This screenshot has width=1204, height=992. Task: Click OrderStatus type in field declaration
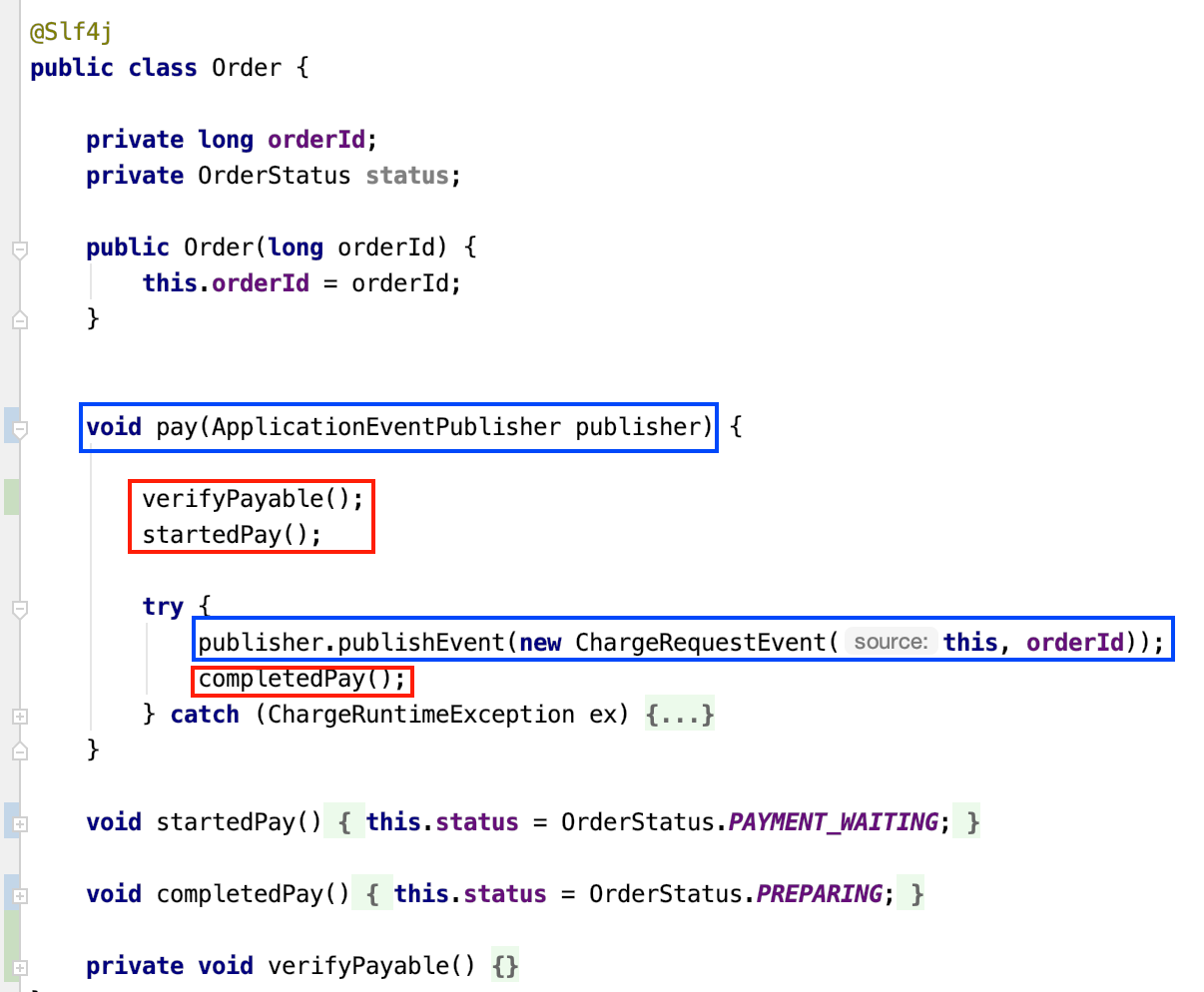point(275,176)
